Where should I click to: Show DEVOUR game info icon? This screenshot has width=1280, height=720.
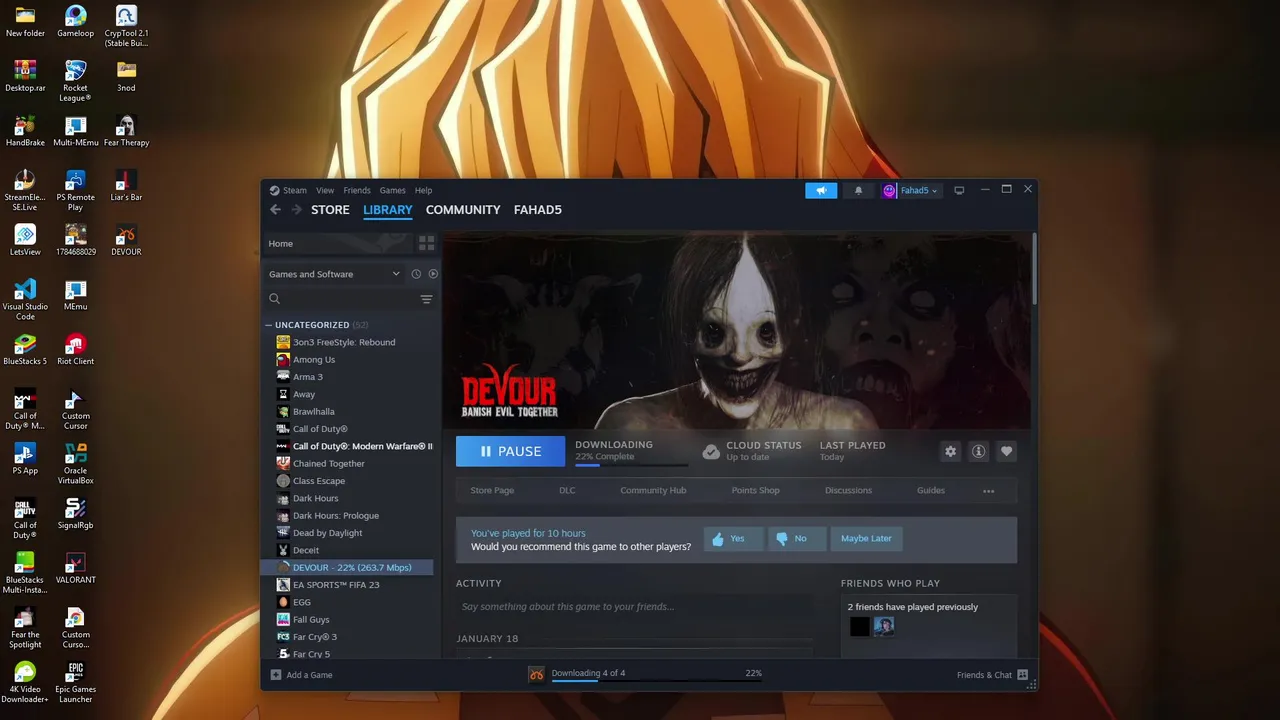pyautogui.click(x=978, y=451)
